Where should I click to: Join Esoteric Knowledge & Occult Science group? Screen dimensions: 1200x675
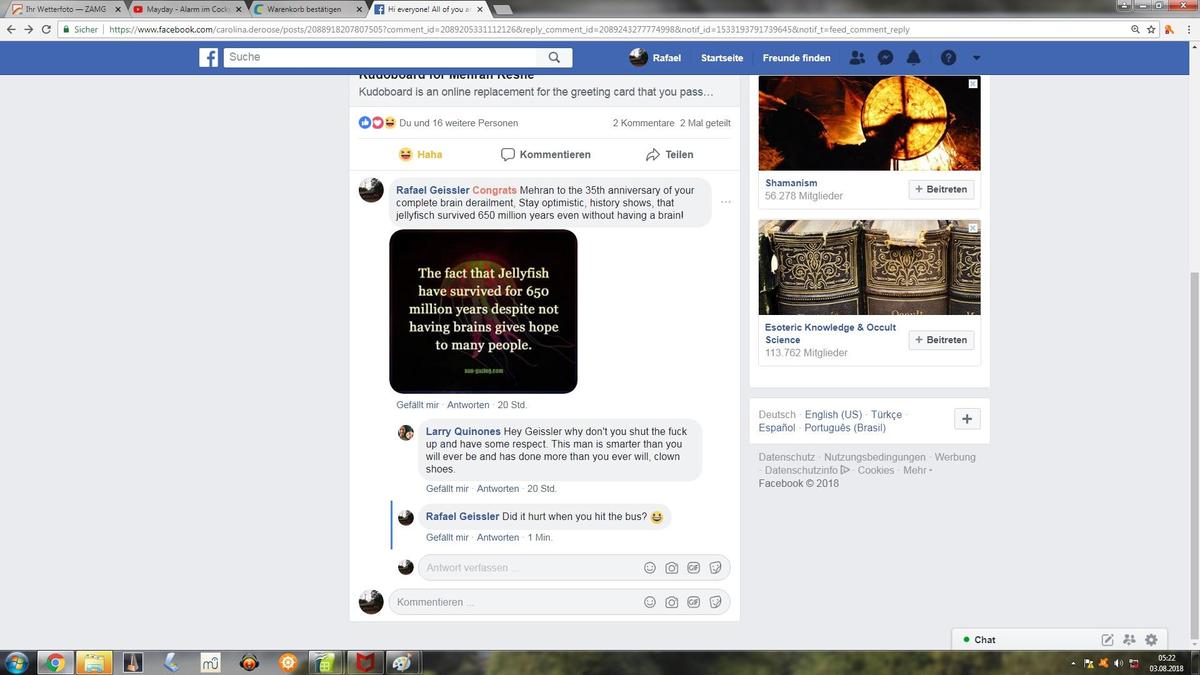click(x=941, y=340)
